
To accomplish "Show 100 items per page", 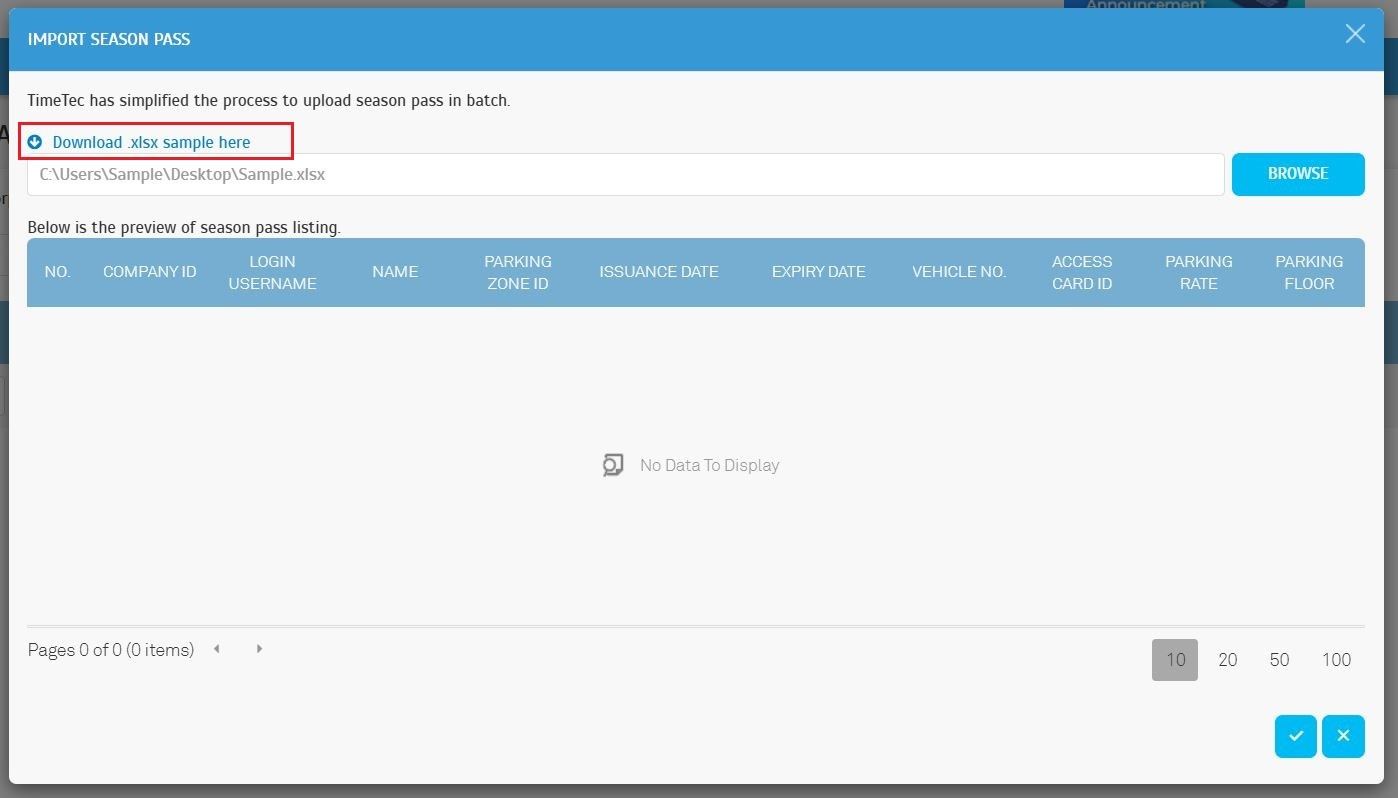I will [1336, 660].
